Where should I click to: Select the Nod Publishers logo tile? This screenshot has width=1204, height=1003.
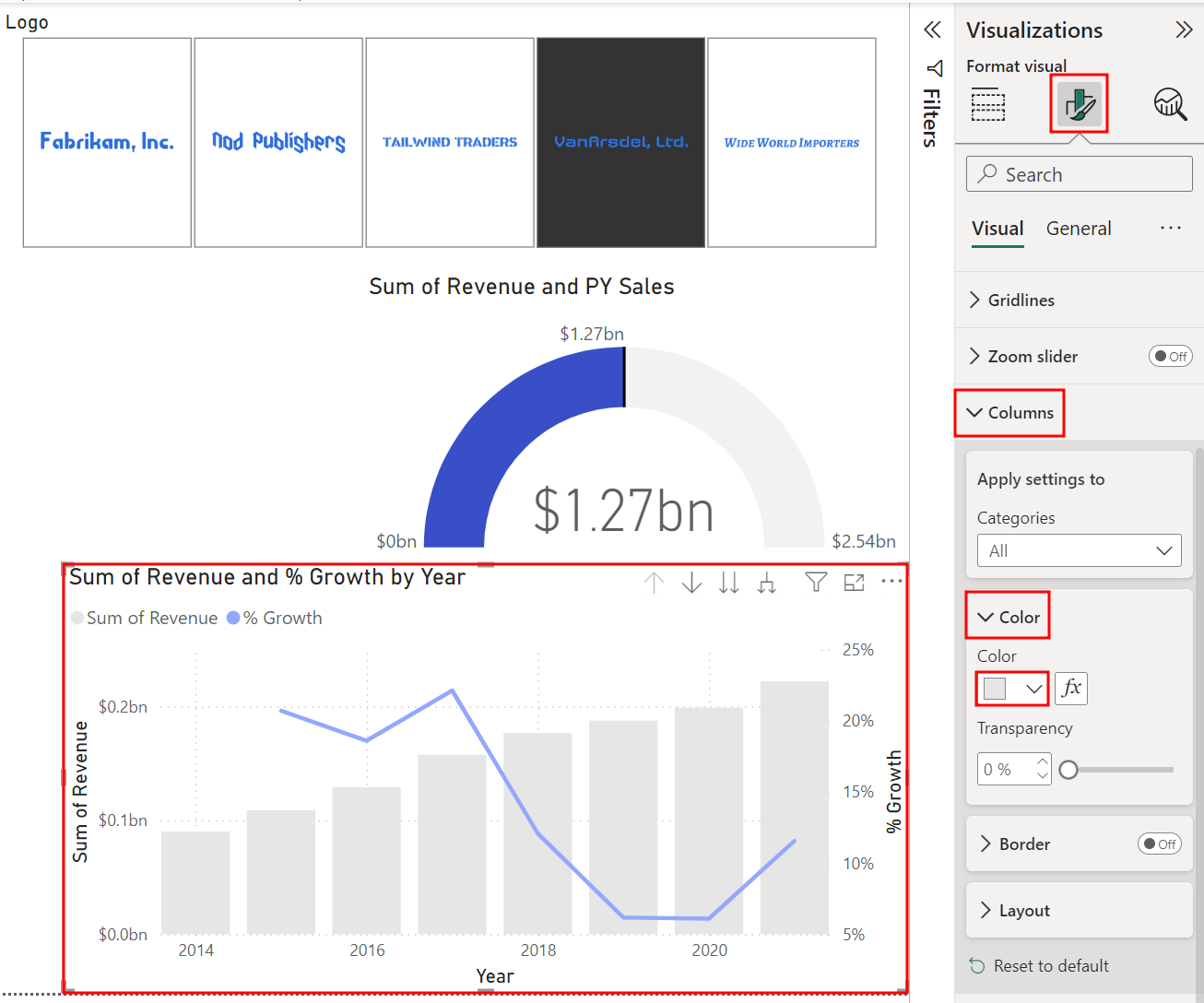pos(278,142)
